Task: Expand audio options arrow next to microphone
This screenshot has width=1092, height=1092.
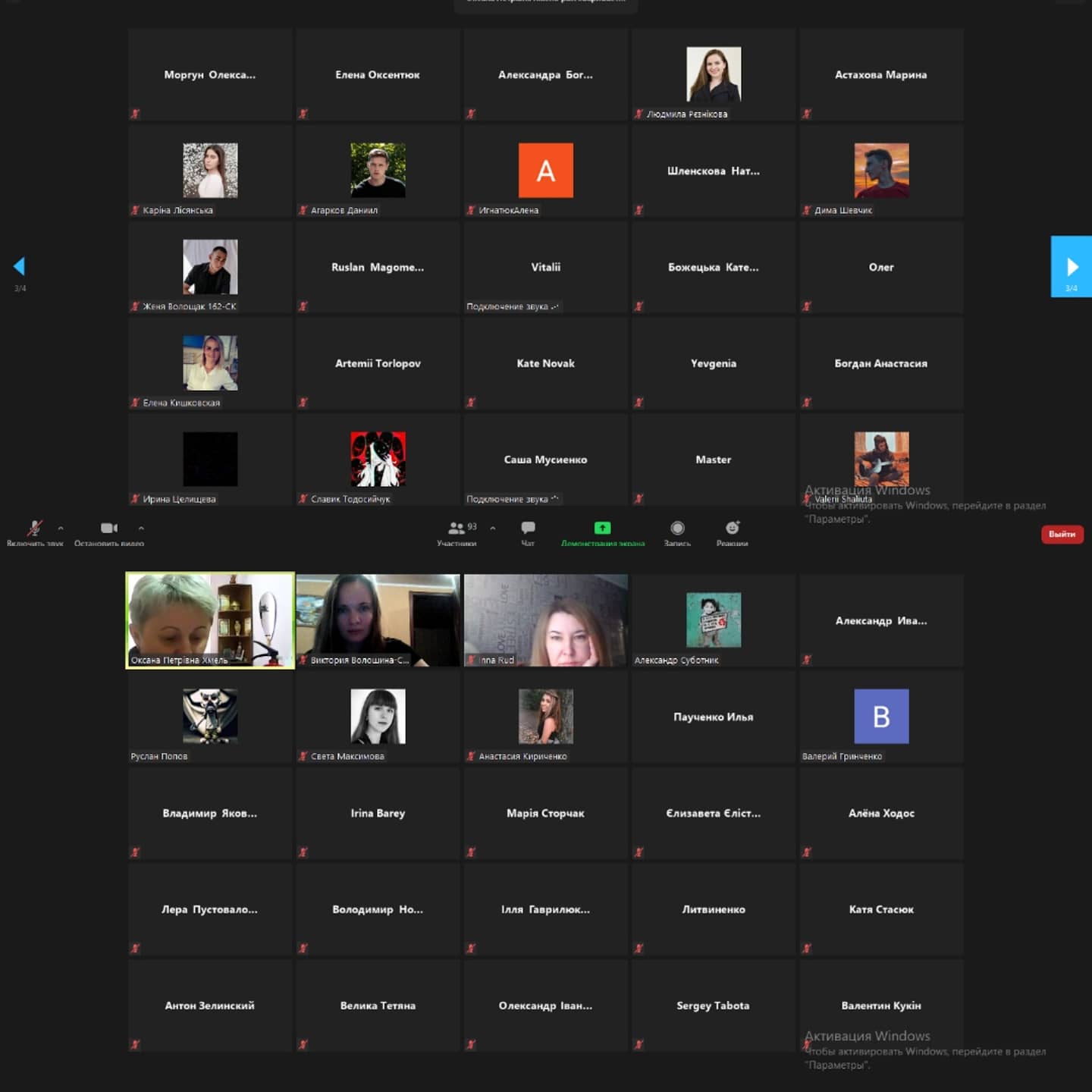Action: pos(61,529)
